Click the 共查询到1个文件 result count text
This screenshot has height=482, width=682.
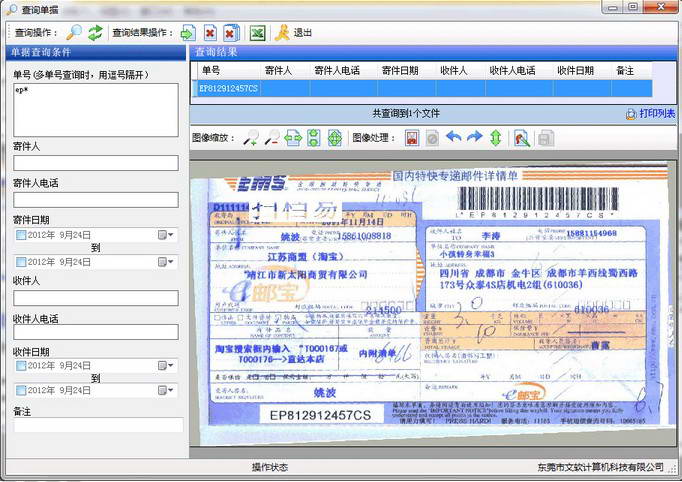[406, 114]
